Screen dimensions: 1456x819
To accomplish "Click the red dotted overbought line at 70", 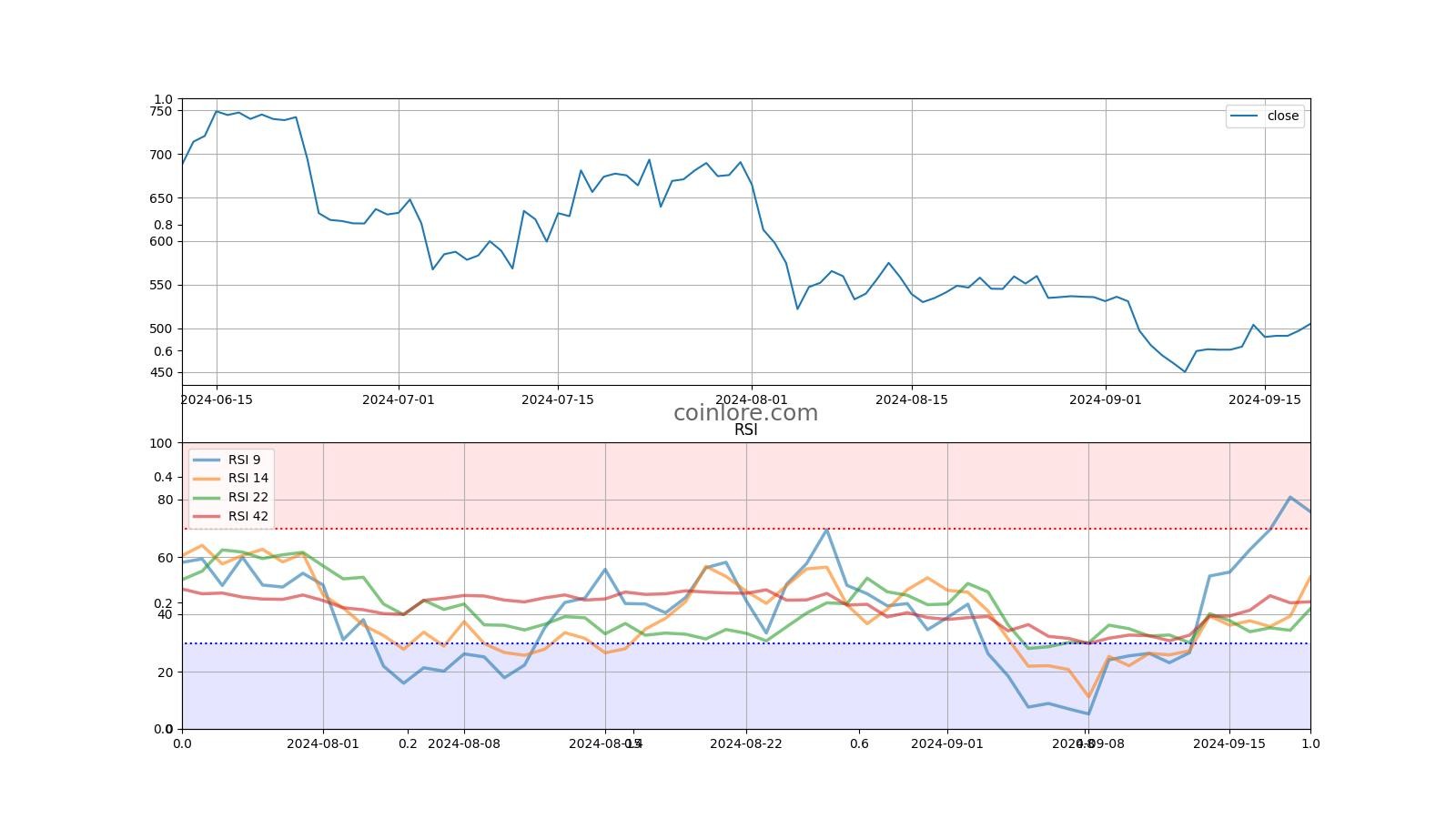I will pyautogui.click(x=746, y=529).
